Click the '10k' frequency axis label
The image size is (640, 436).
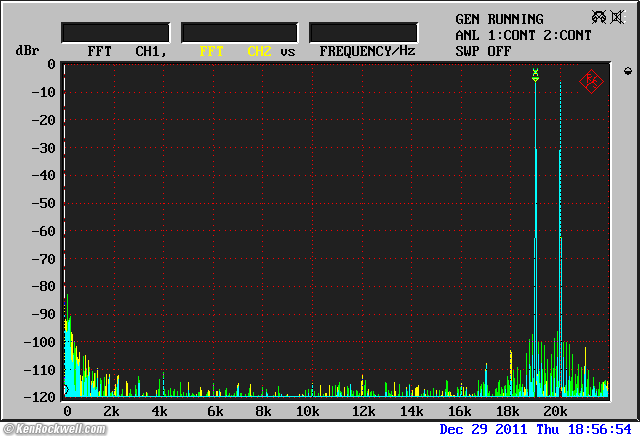307,411
